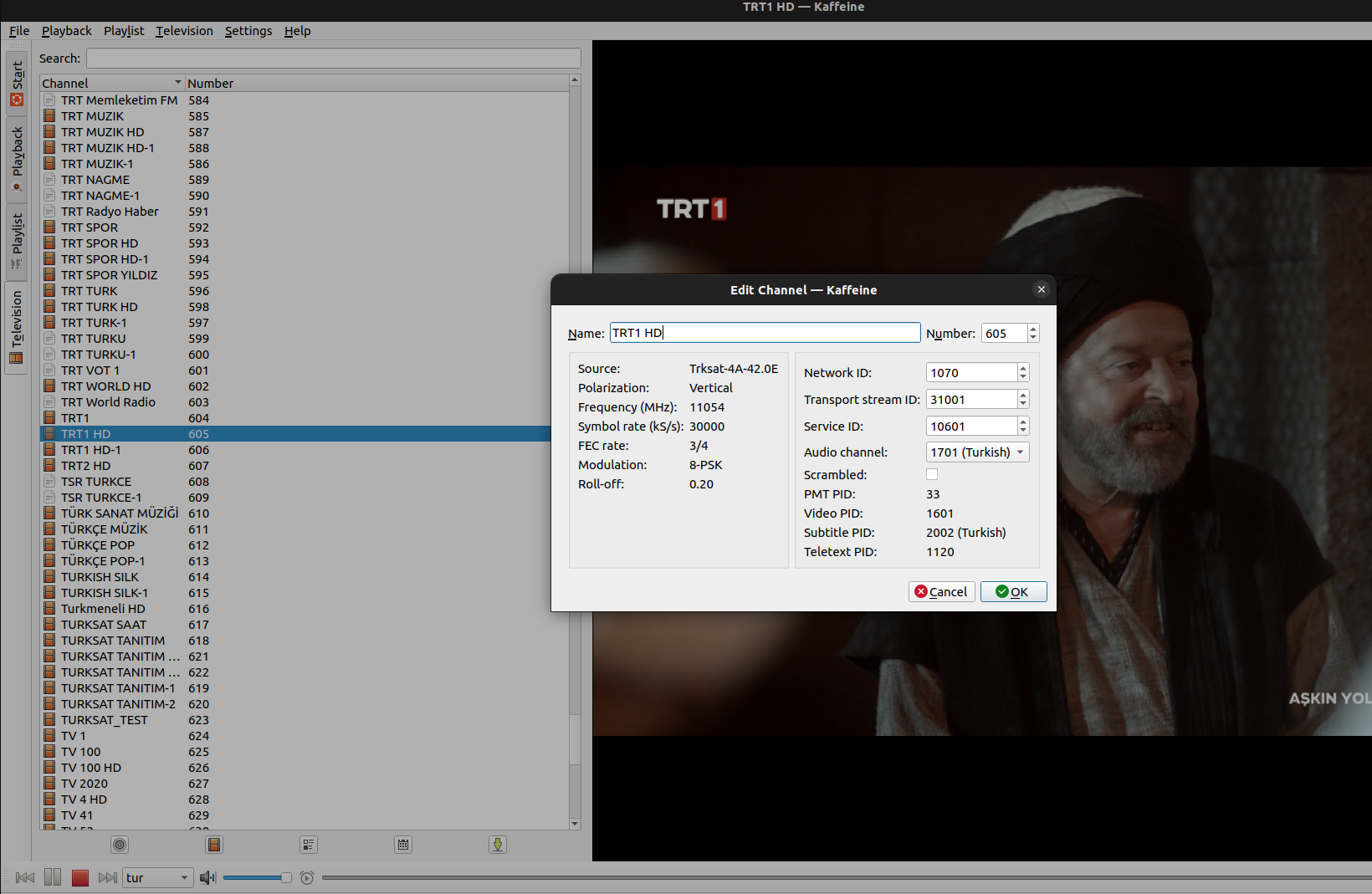Increase the Transport stream ID value
The image size is (1372, 894).
pyautogui.click(x=1023, y=395)
